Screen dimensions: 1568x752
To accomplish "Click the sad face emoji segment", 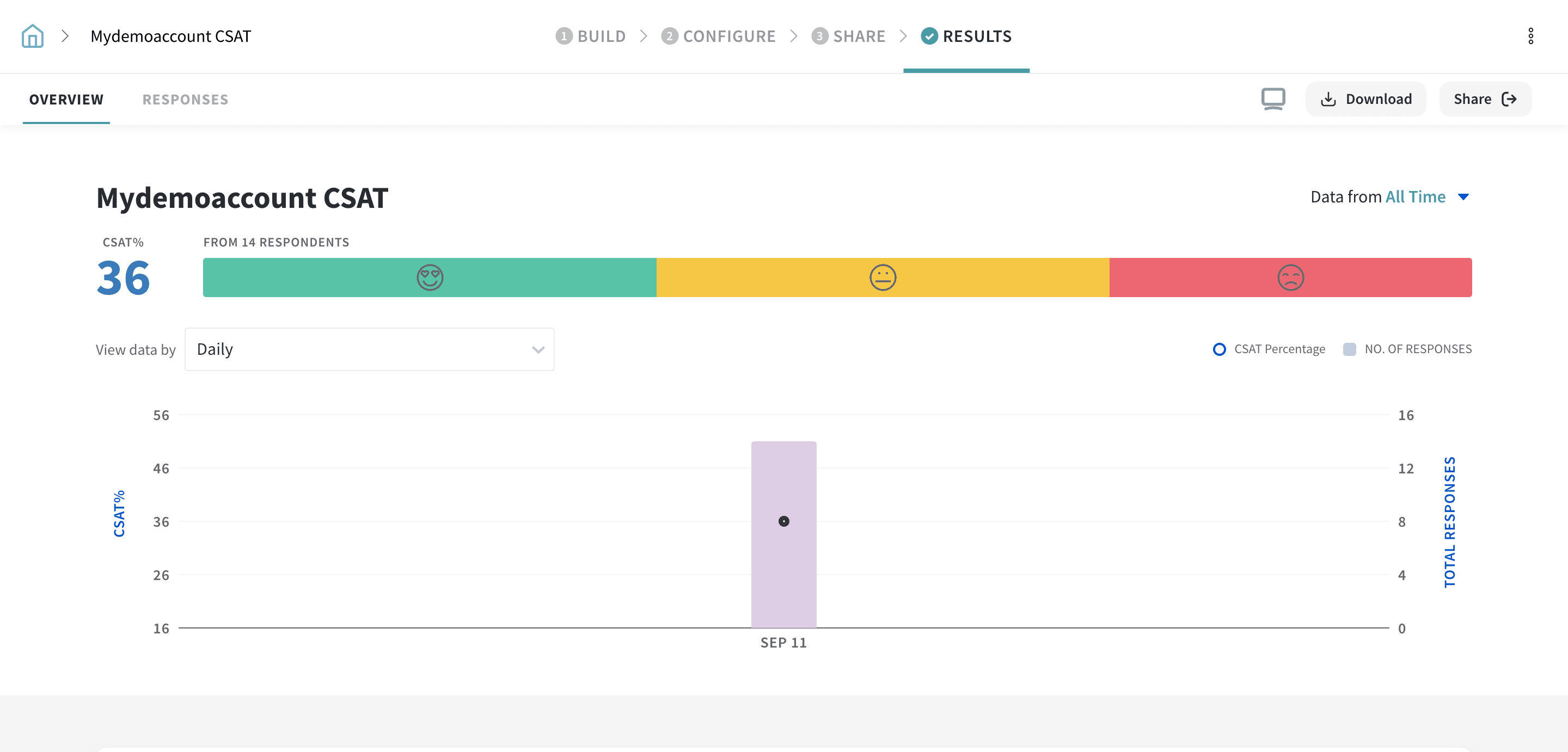I will point(1290,278).
